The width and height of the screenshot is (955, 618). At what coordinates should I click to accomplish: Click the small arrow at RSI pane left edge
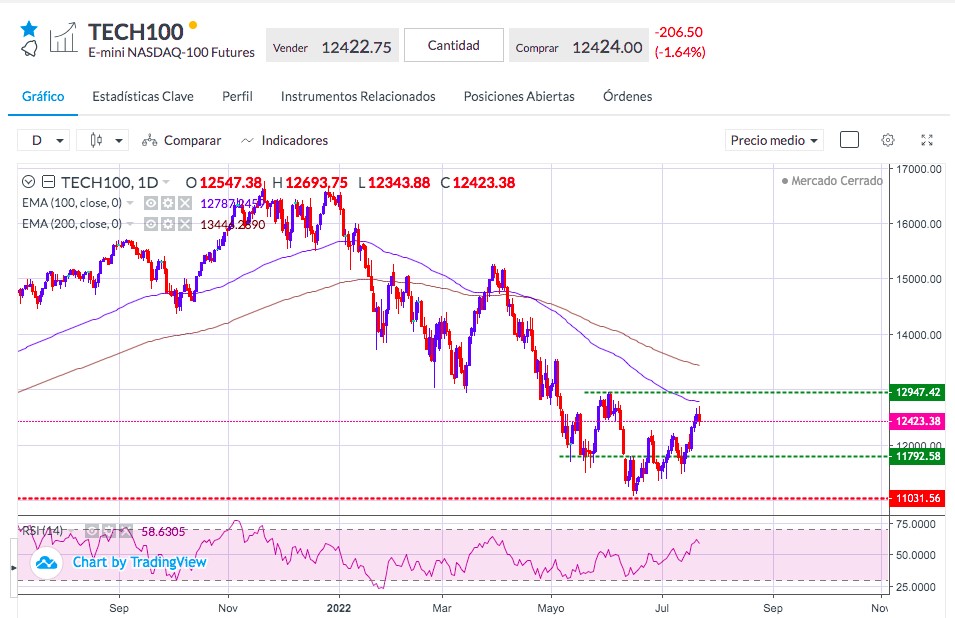click(x=14, y=567)
